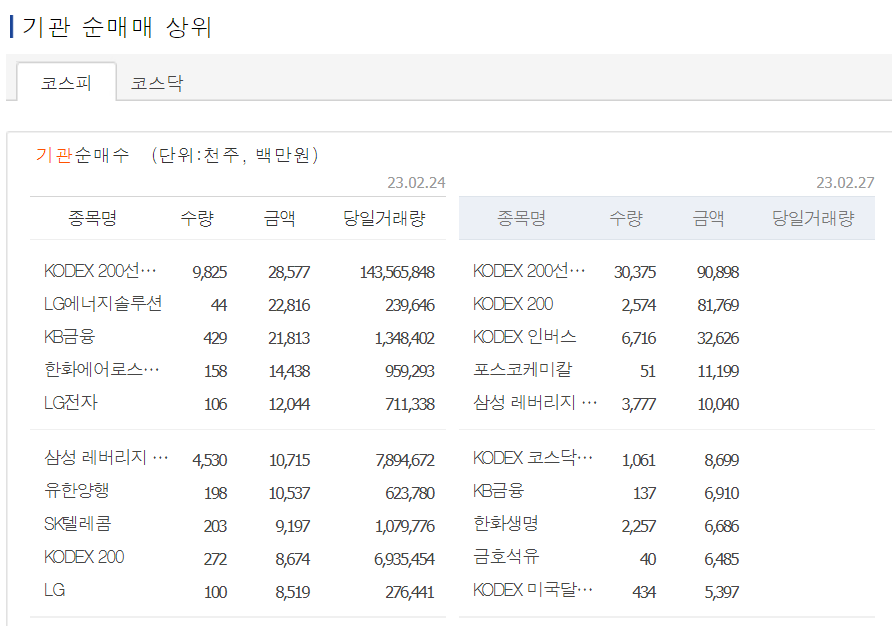Open SK텔레콤 stock link
The height and width of the screenshot is (626, 892).
77,525
